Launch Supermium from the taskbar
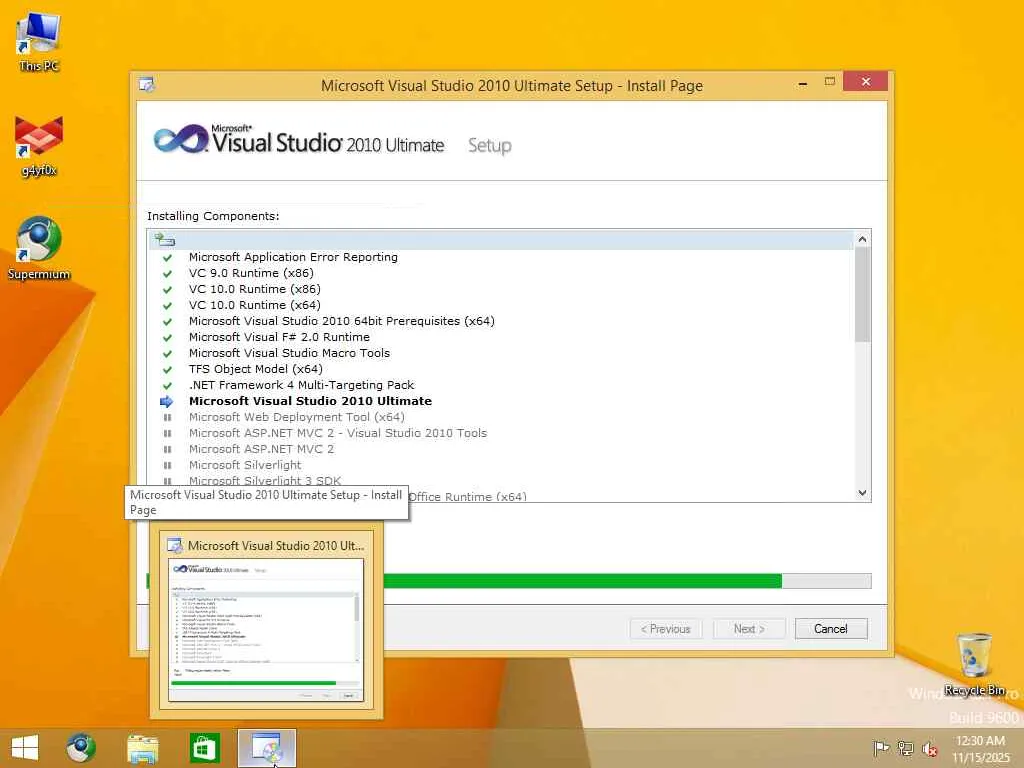 pos(81,748)
